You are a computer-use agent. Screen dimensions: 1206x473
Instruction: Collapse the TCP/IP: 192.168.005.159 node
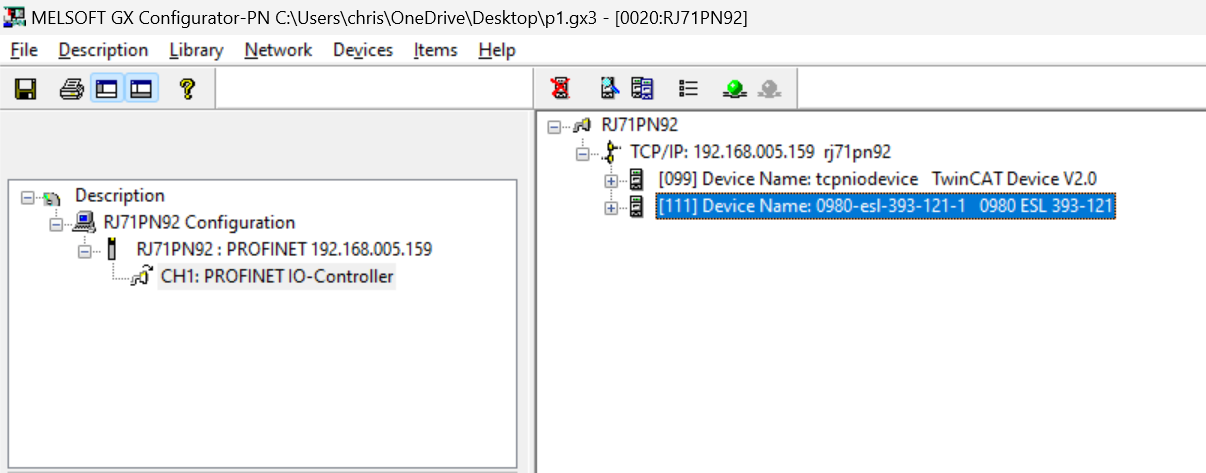pos(583,154)
